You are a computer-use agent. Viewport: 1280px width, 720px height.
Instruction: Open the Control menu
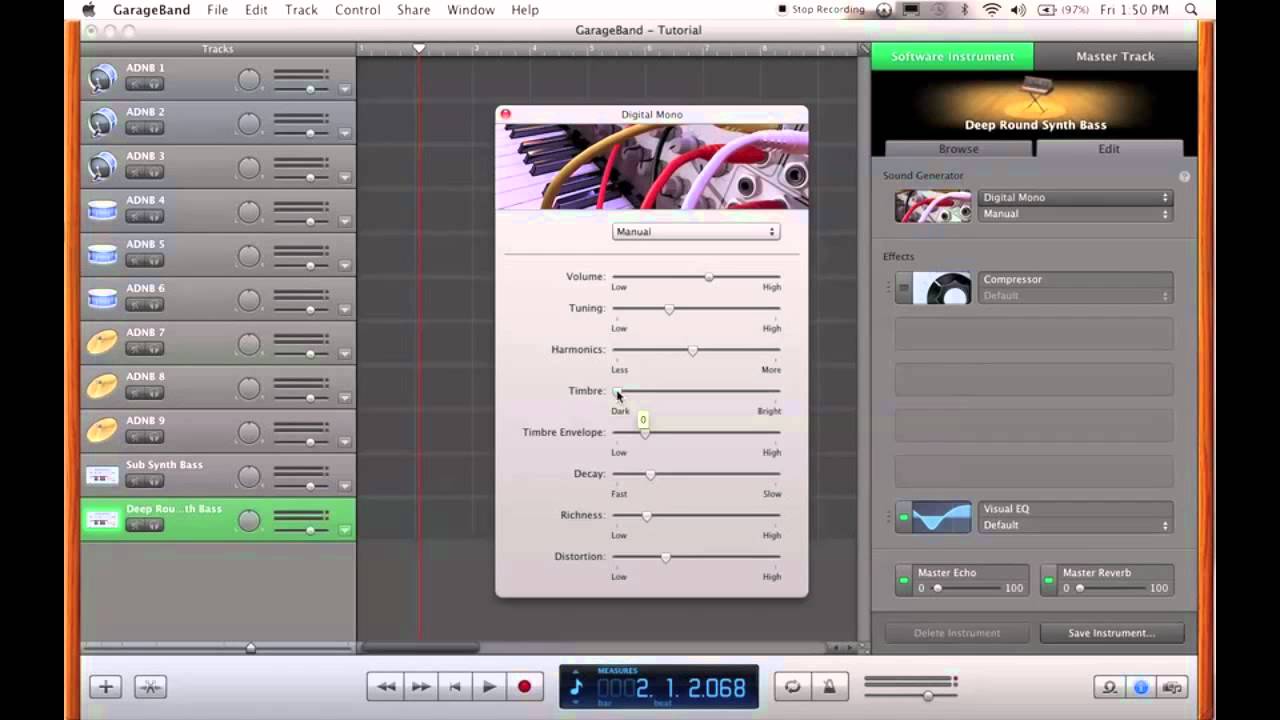point(357,10)
